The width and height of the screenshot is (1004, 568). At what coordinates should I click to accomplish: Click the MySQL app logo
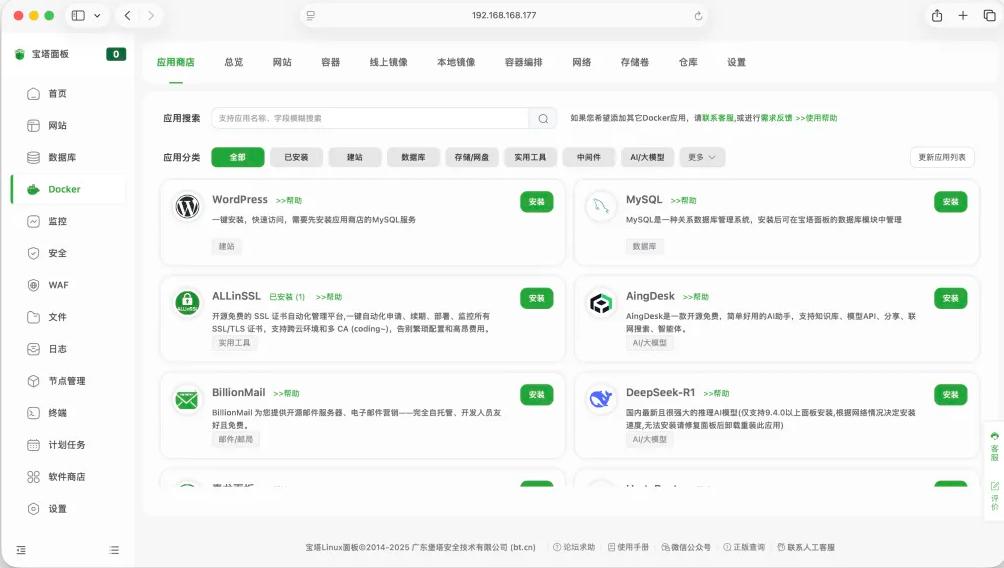point(601,207)
